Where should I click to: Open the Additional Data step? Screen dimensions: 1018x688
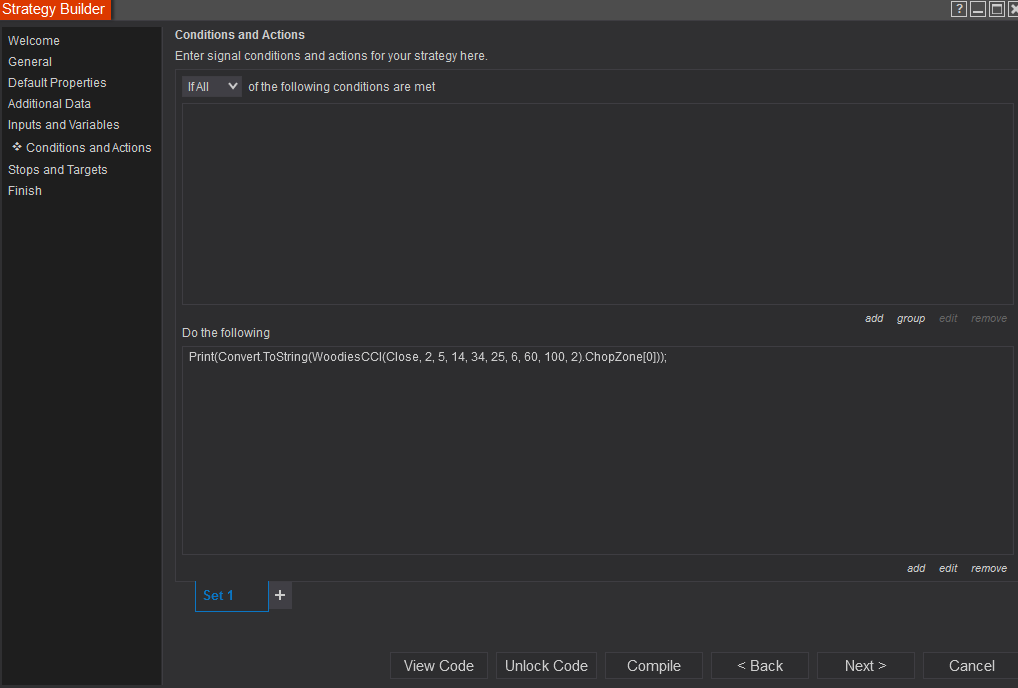point(49,104)
